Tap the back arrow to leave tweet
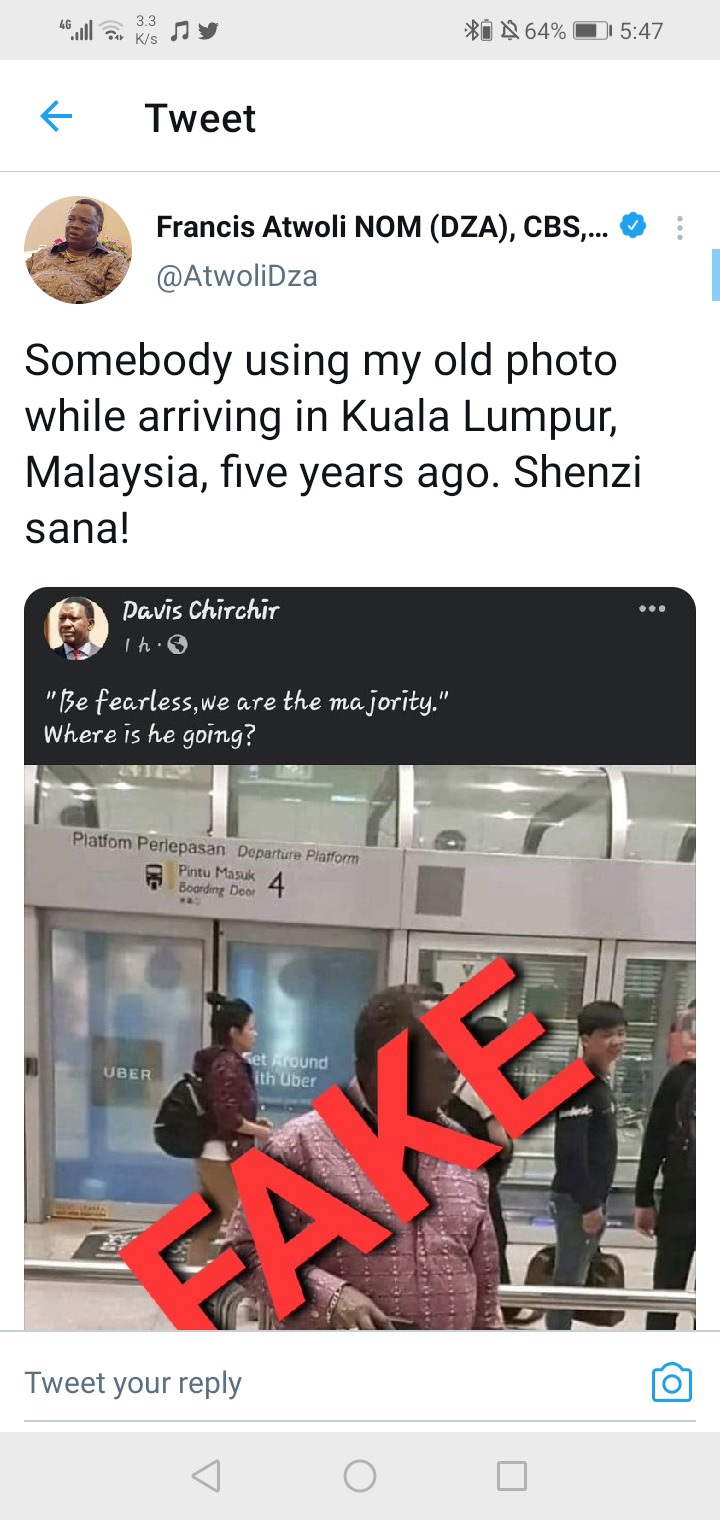The width and height of the screenshot is (720, 1520). (56, 117)
